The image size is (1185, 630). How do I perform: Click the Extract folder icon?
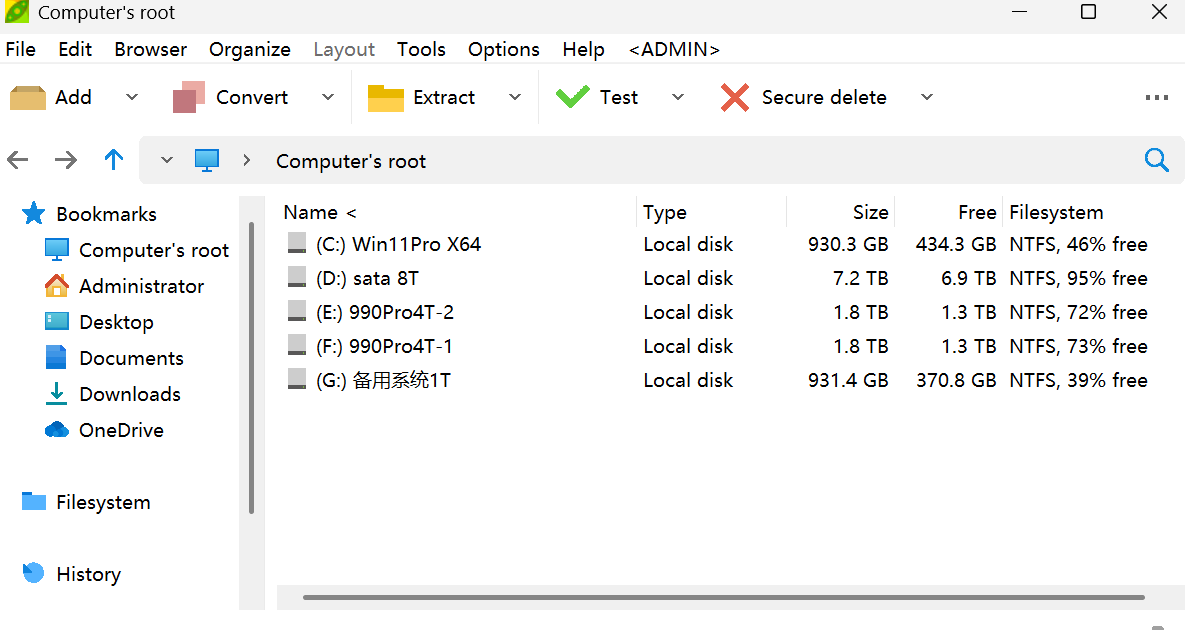pos(385,97)
